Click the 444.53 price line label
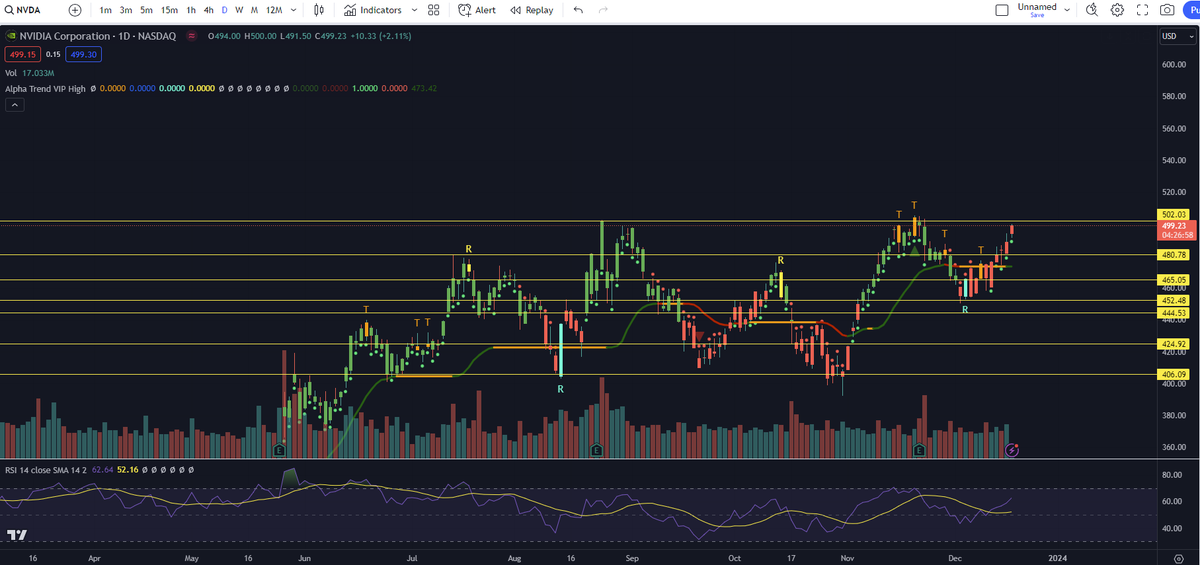This screenshot has height=565, width=1200. pos(1174,313)
